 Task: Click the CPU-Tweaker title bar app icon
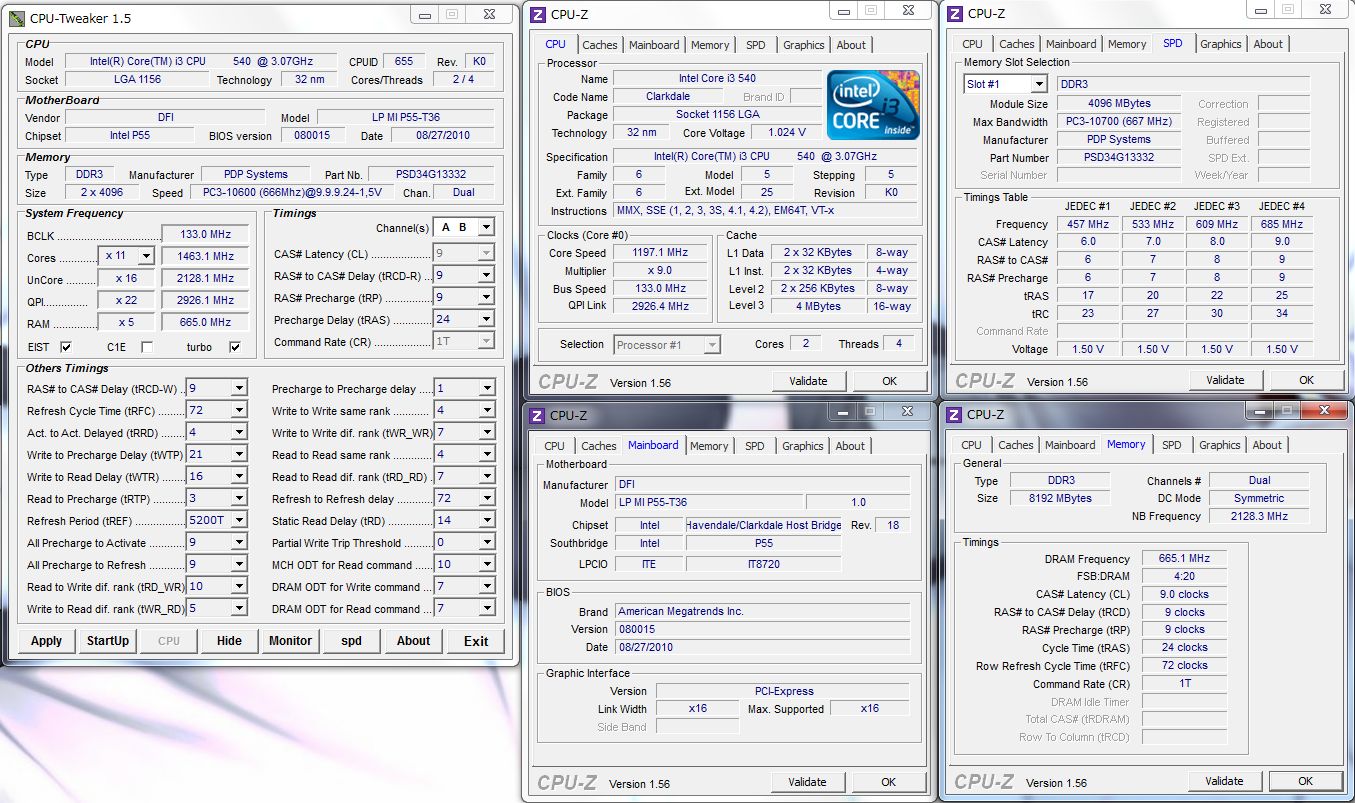coord(16,17)
